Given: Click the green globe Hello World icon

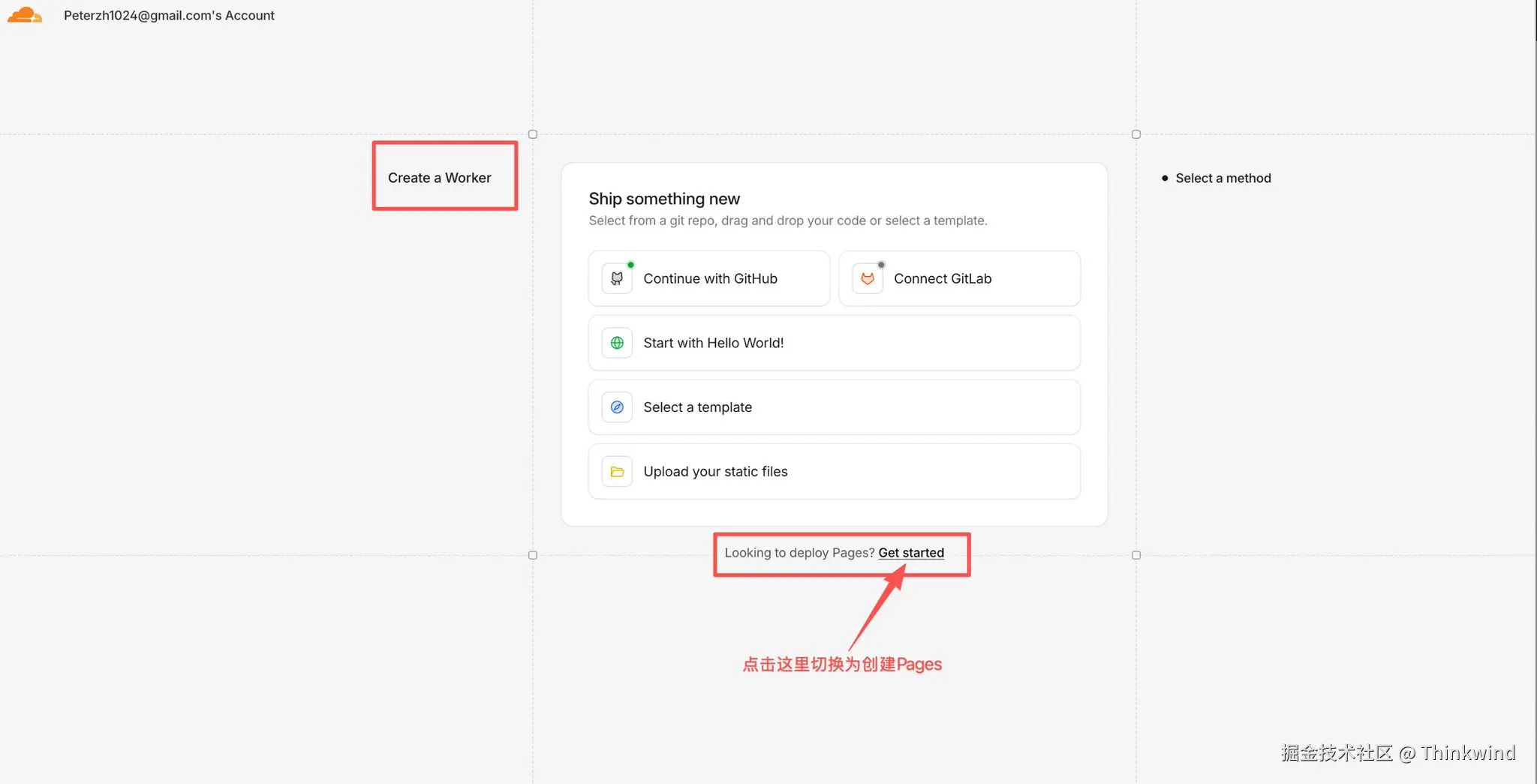Looking at the screenshot, I should 617,343.
